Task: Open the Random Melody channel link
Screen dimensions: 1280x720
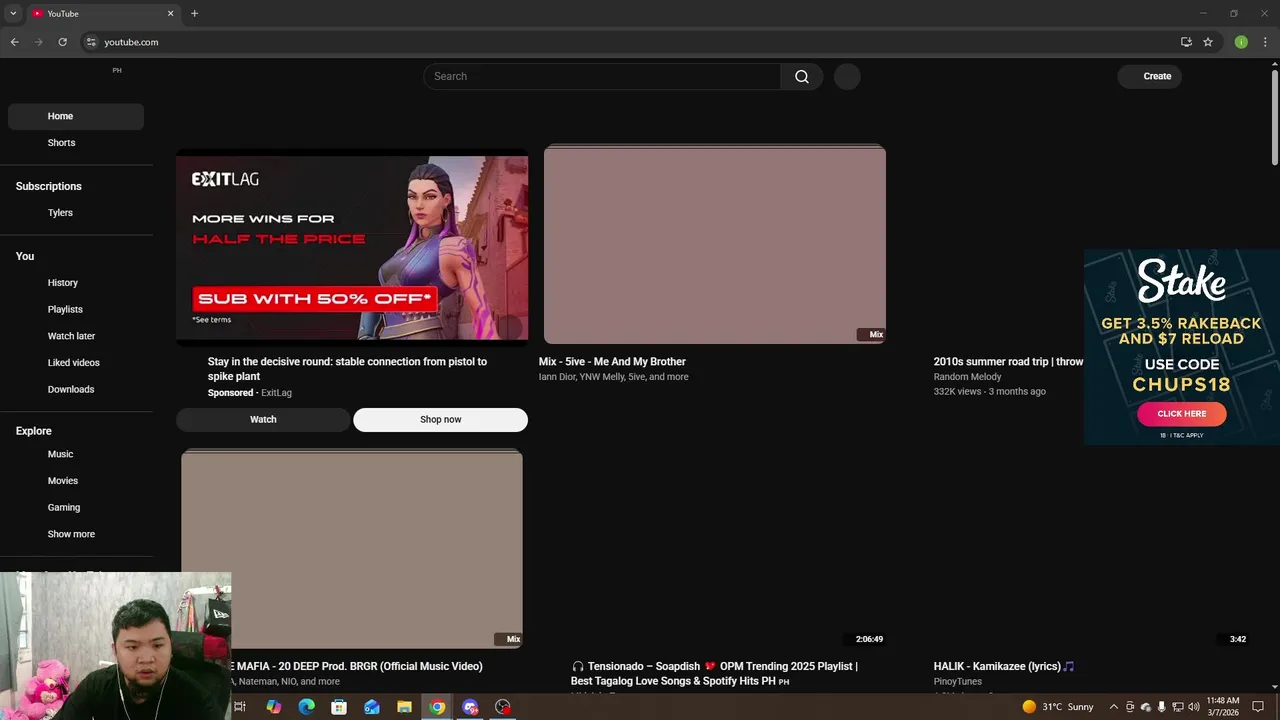Action: [x=967, y=377]
